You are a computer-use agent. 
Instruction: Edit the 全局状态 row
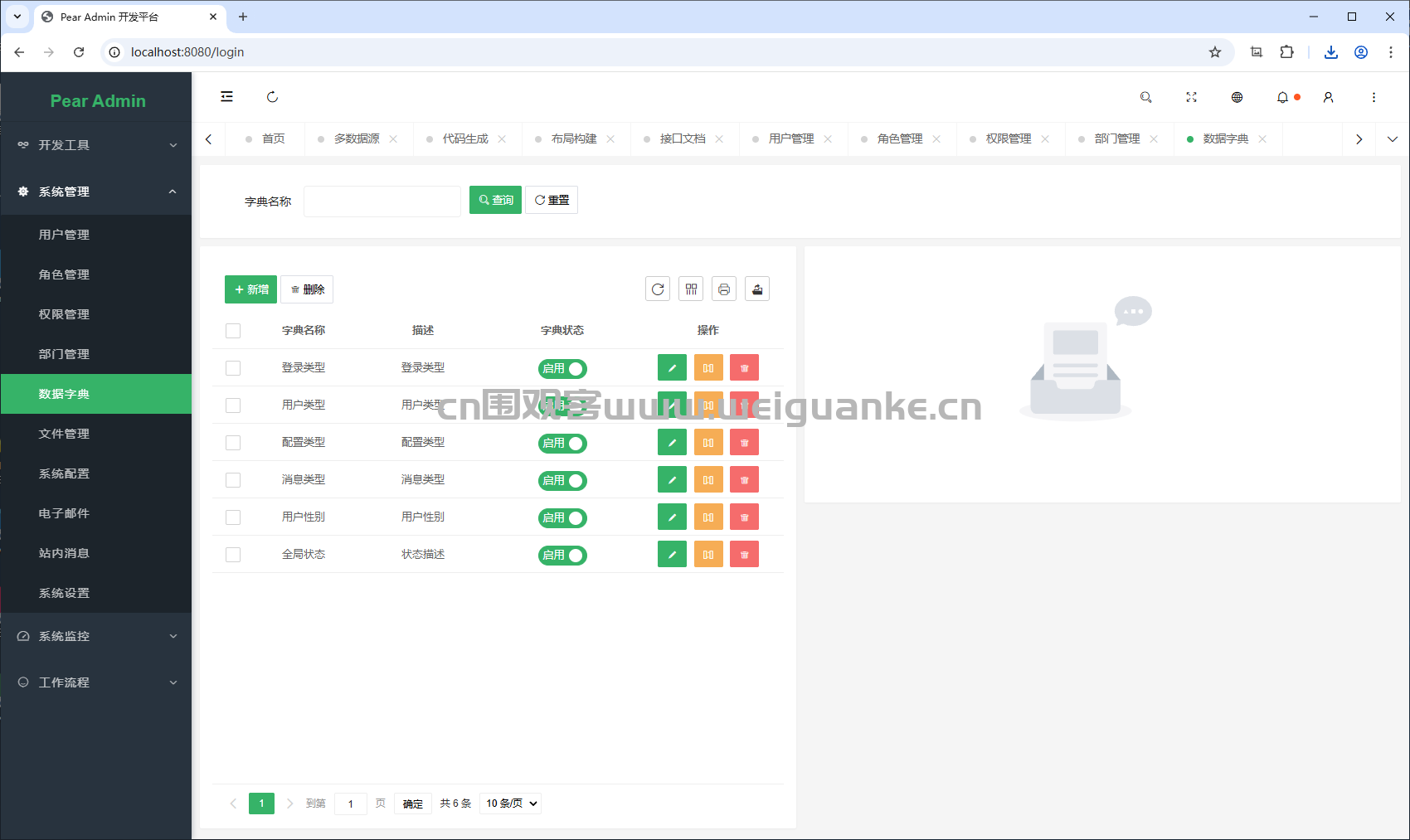pyautogui.click(x=672, y=554)
